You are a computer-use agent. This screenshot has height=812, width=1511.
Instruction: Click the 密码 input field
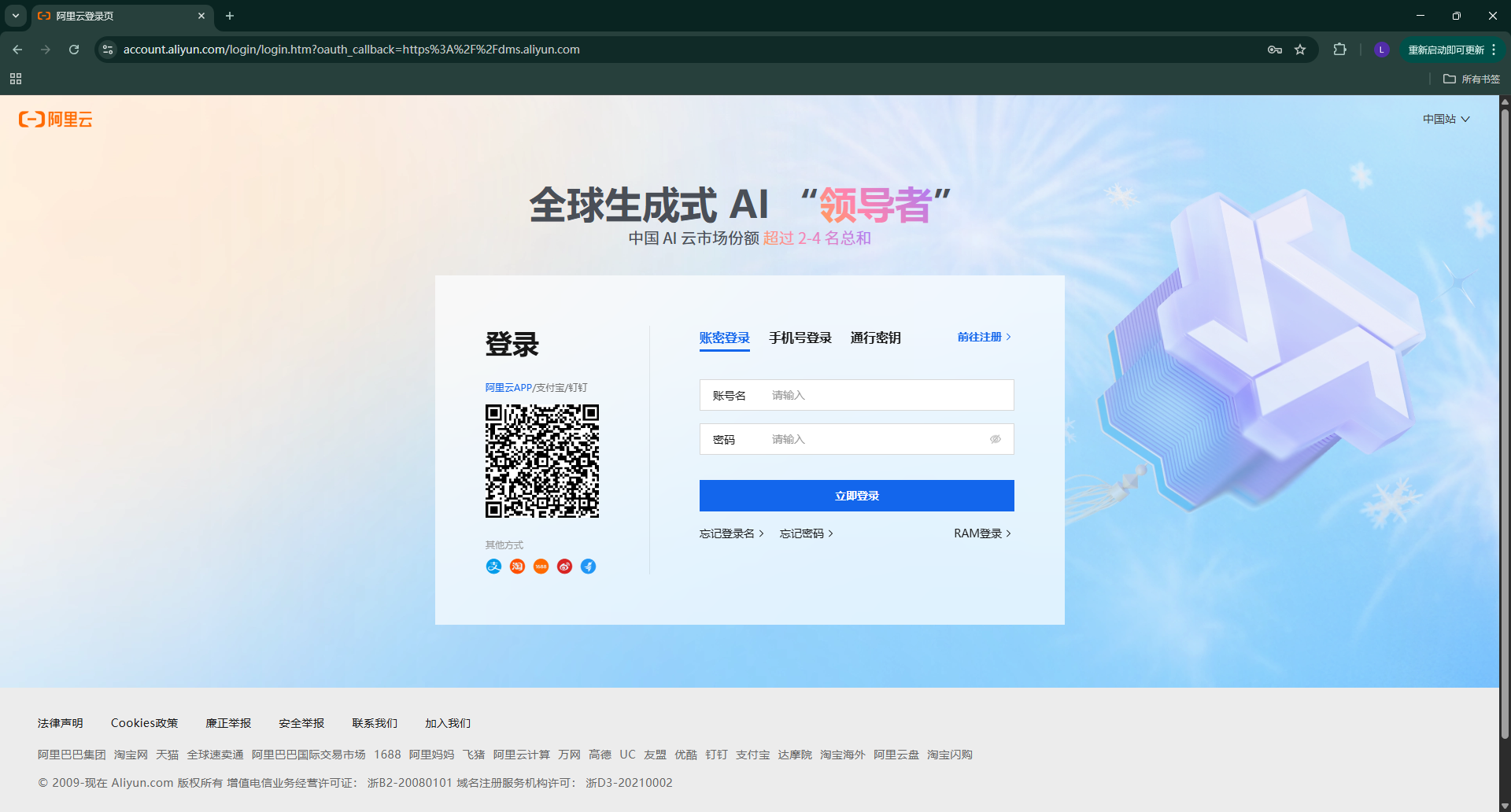pos(857,439)
